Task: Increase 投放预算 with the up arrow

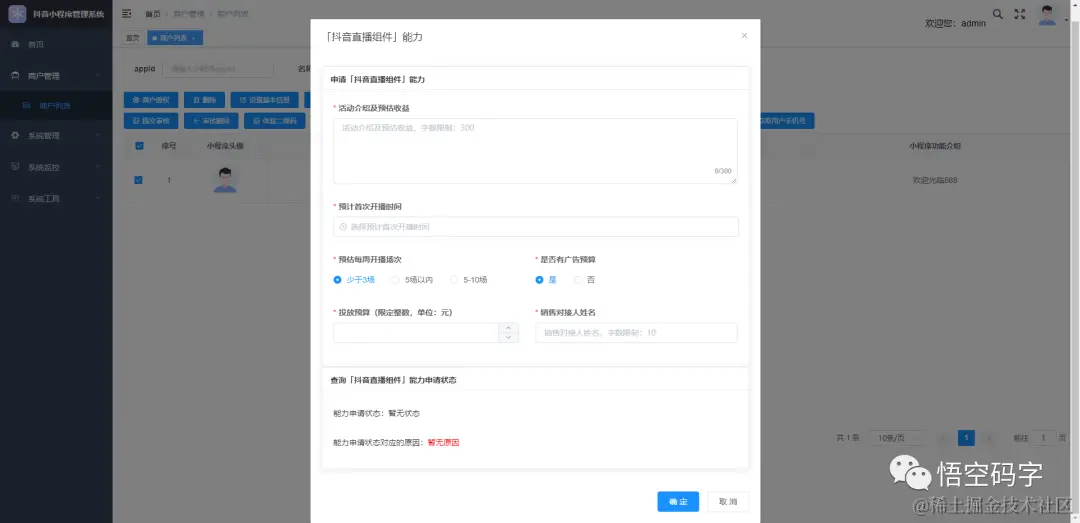Action: click(508, 328)
